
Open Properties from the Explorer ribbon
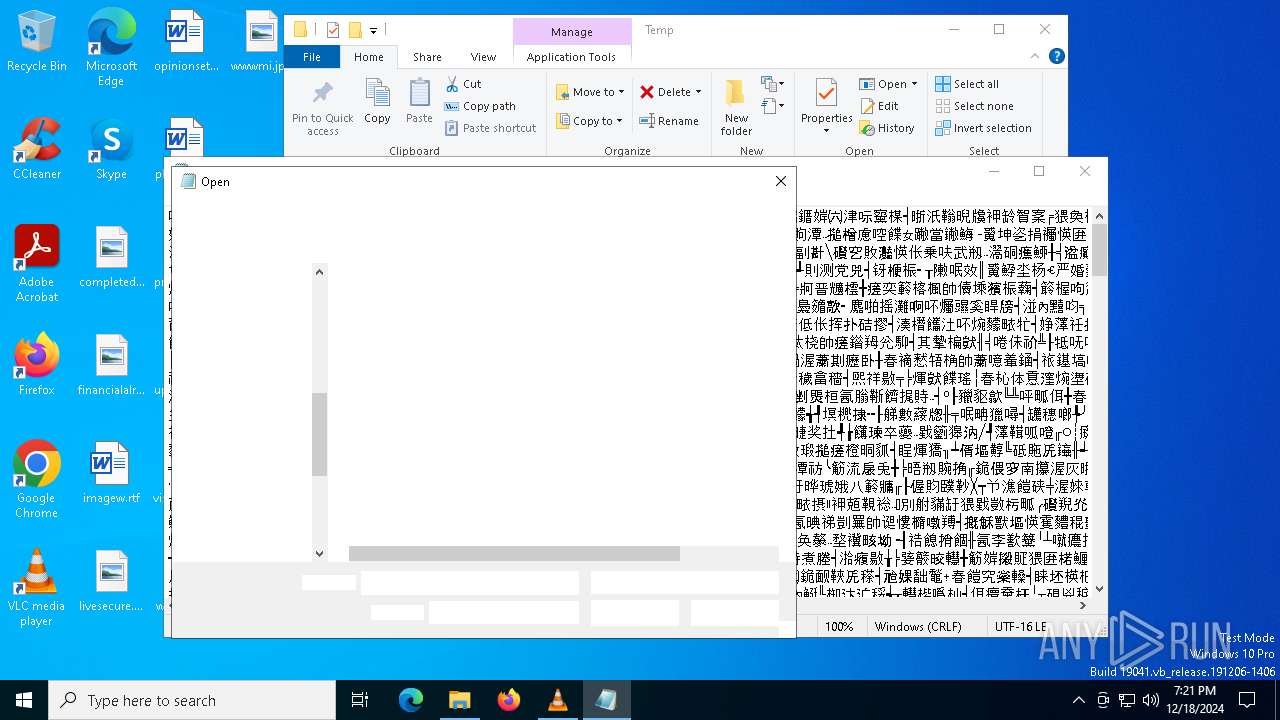point(827,104)
